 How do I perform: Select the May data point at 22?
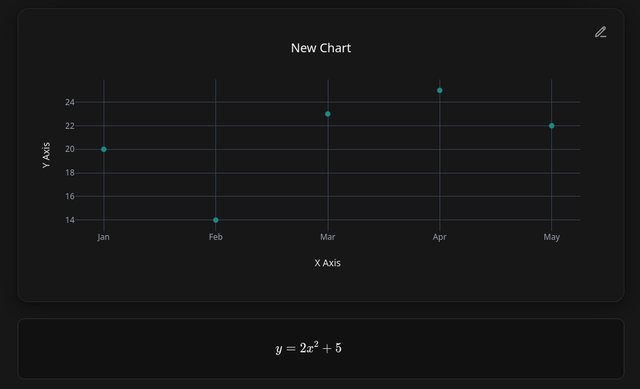click(551, 126)
